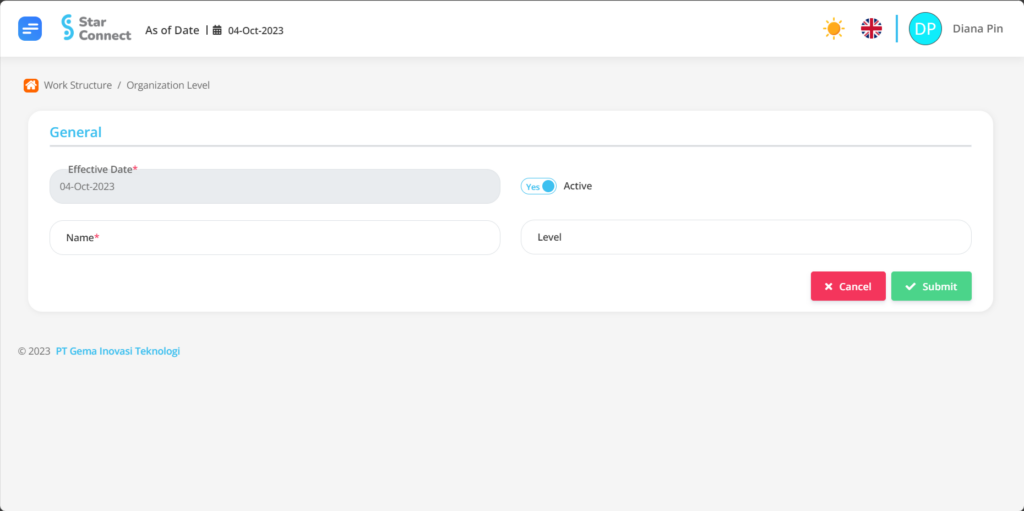Focus the Name input field

[275, 237]
